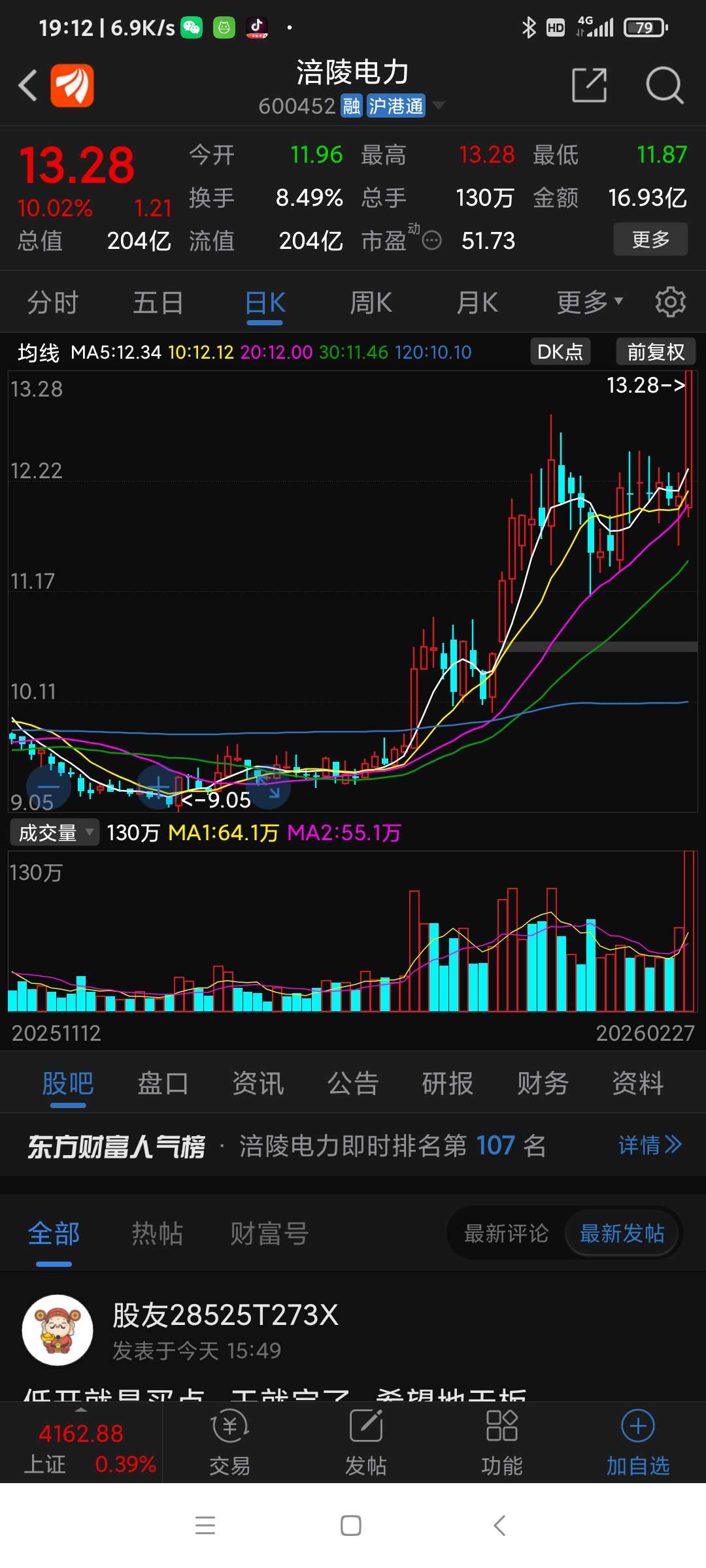Tap Bluetooth icon in status bar

coord(529,27)
